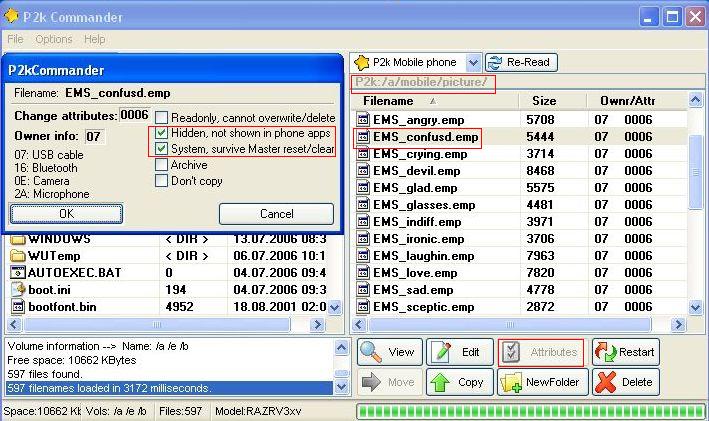
Task: Click the file icon of EMS_glasses.emp
Action: click(363, 205)
